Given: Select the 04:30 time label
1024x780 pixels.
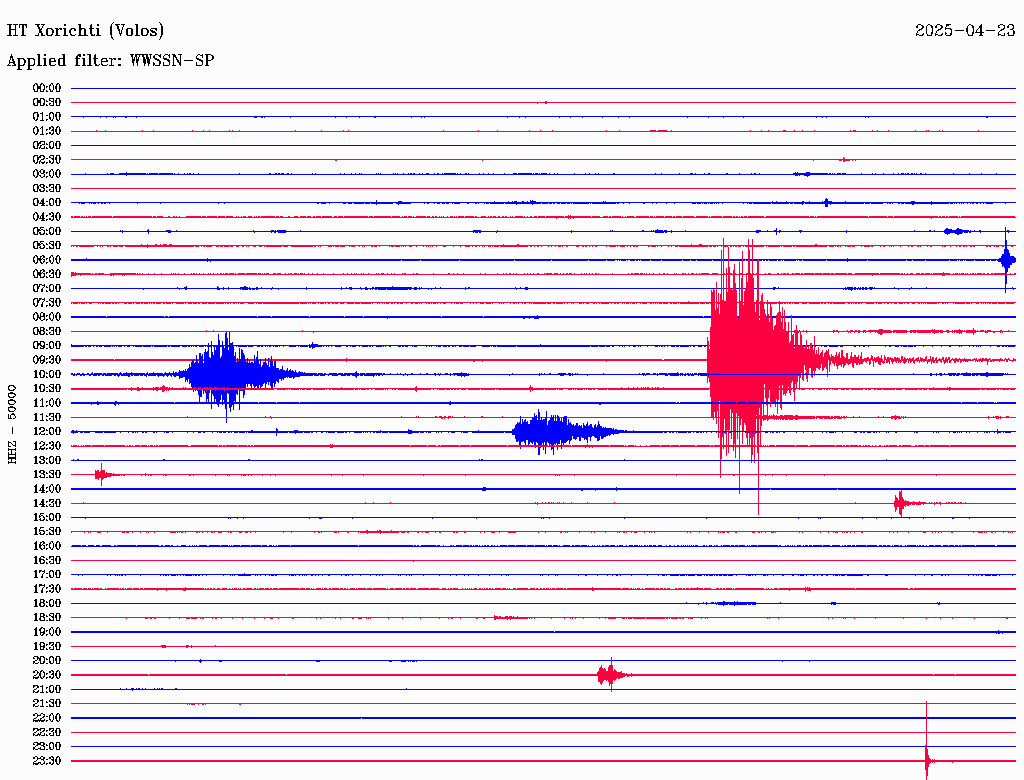Looking at the screenshot, I should [47, 217].
